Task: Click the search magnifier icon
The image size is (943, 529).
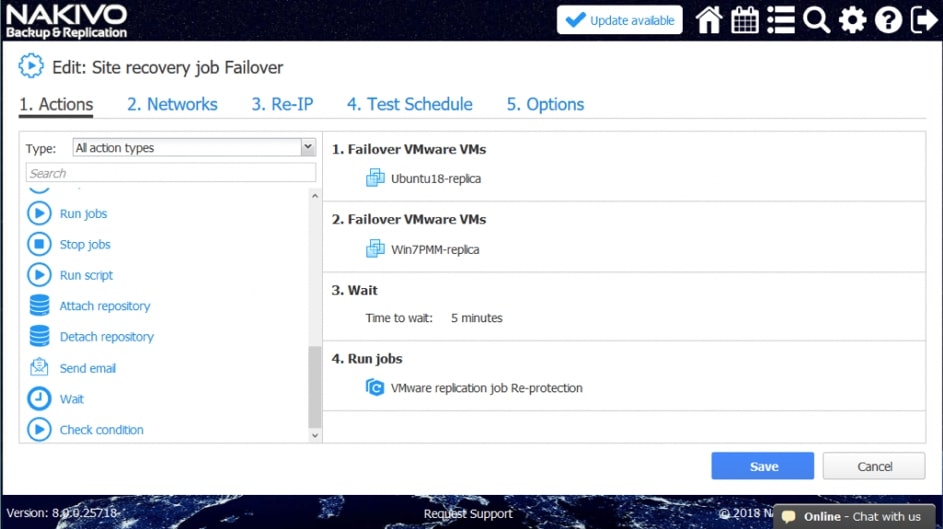Action: click(817, 20)
